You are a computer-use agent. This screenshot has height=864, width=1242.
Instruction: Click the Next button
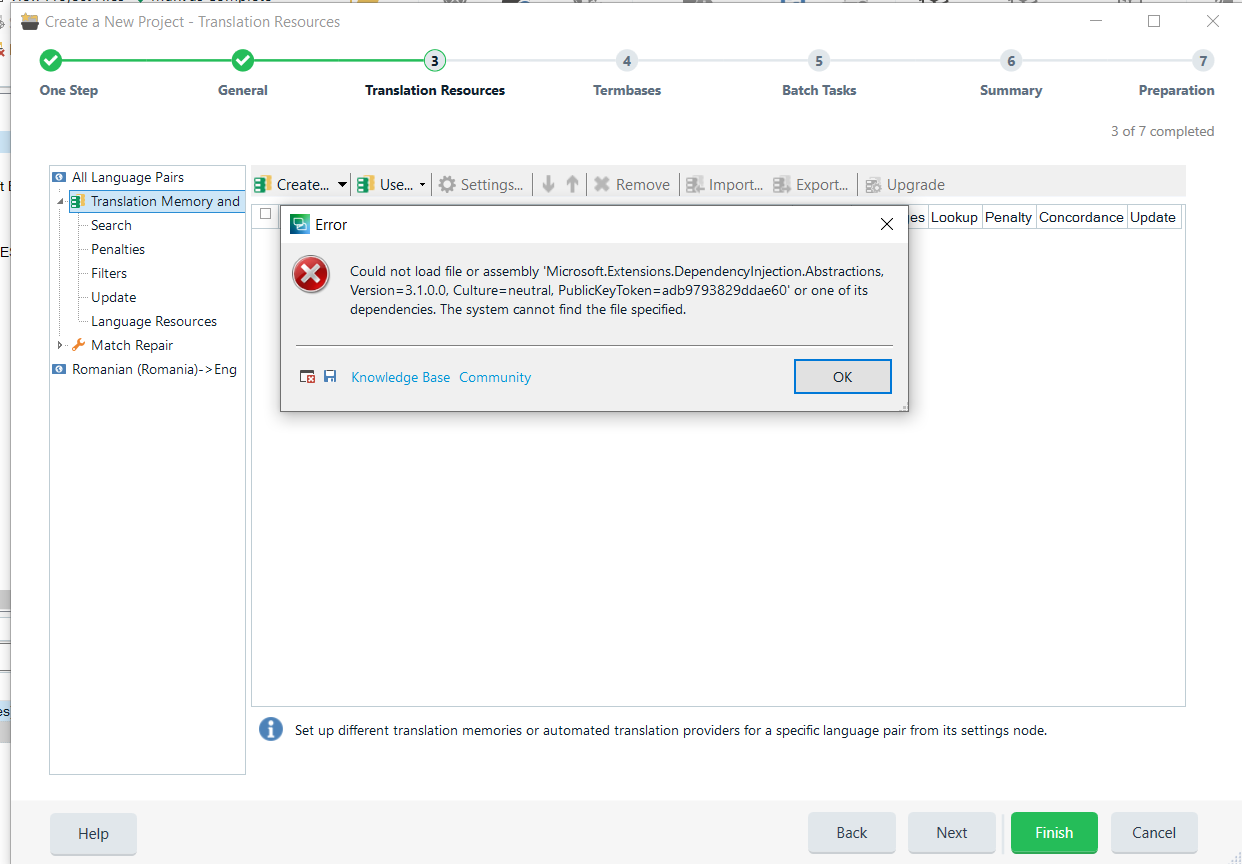pos(952,833)
